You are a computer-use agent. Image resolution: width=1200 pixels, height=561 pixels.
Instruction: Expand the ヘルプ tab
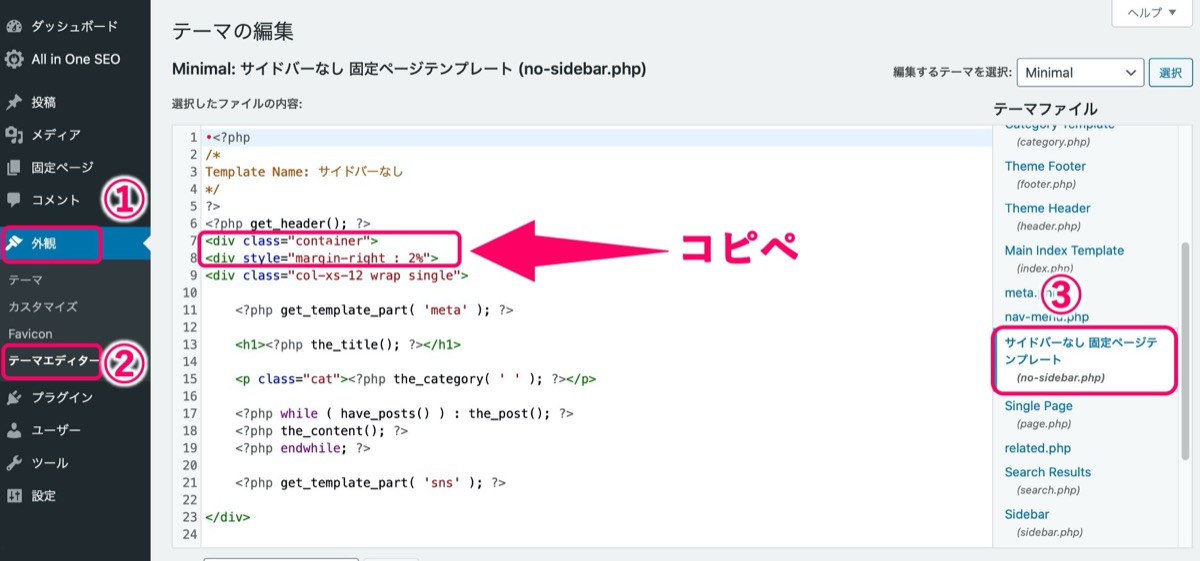pyautogui.click(x=1152, y=12)
